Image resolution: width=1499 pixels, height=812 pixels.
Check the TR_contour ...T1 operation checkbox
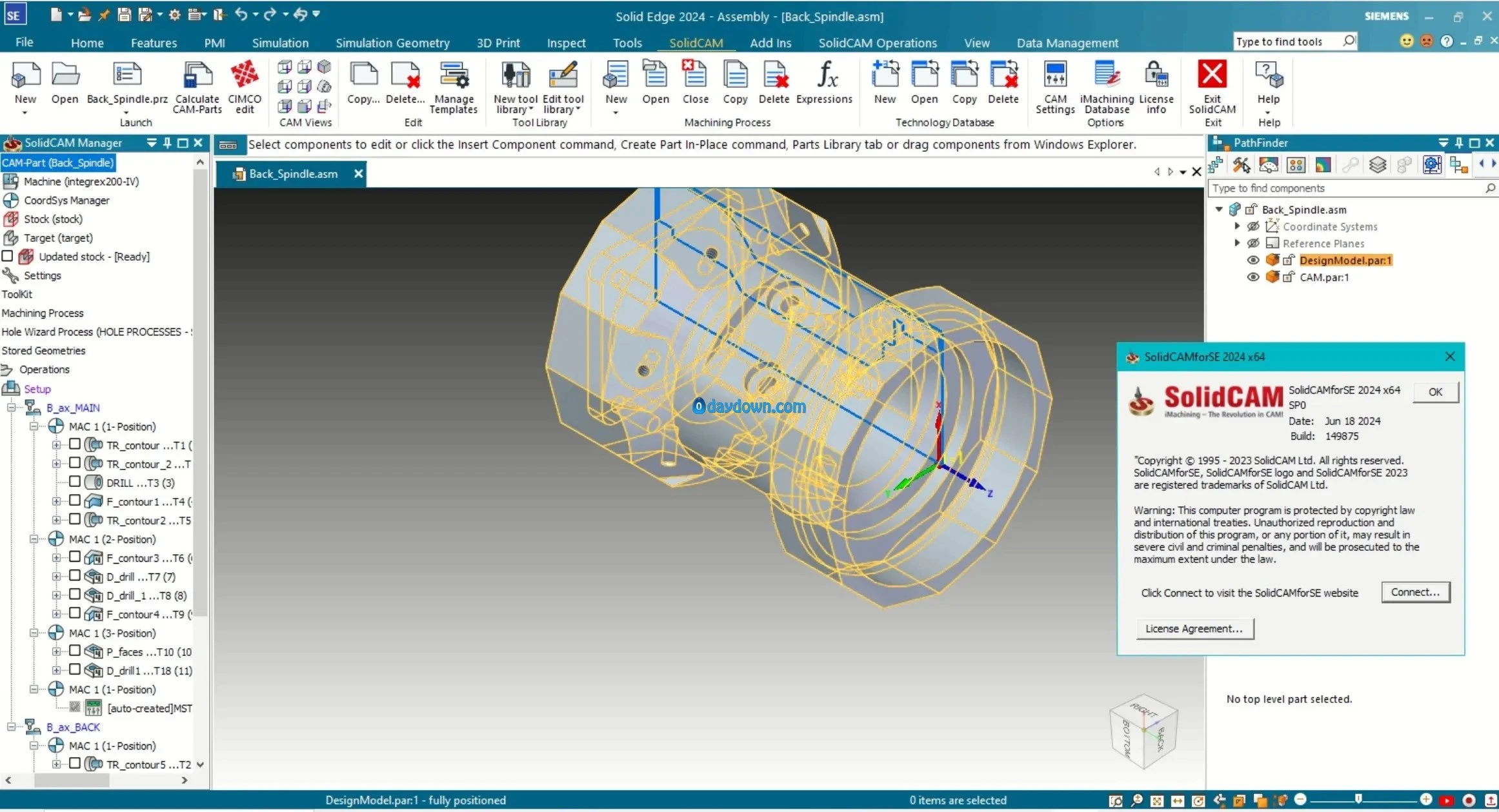point(75,444)
